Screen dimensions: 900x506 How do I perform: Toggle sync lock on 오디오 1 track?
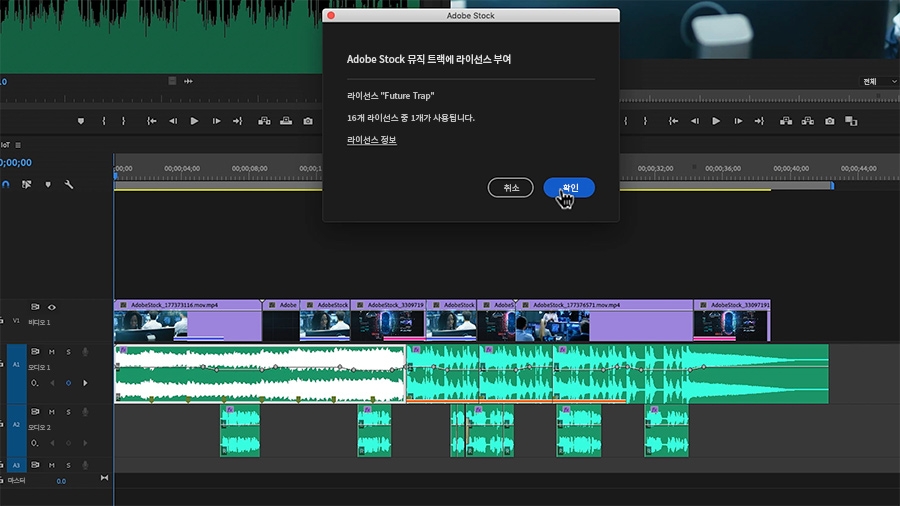pos(35,352)
